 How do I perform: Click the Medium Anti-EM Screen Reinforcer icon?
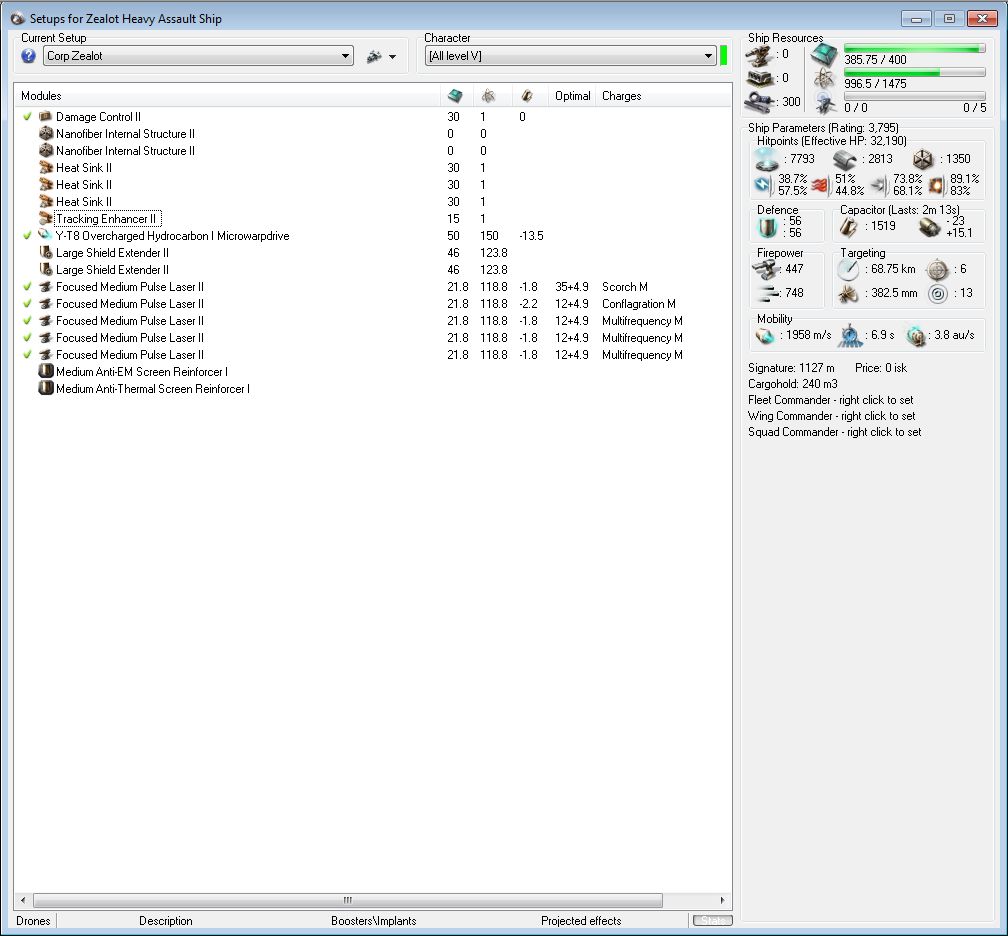46,372
